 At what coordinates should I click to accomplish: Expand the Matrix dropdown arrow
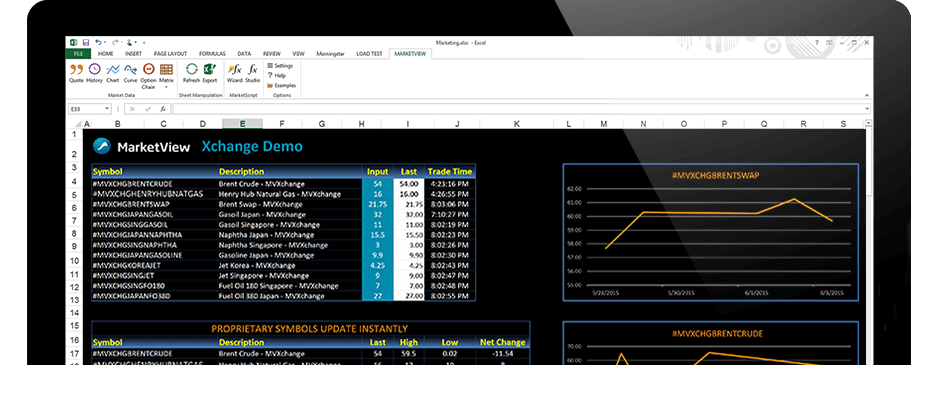166,87
